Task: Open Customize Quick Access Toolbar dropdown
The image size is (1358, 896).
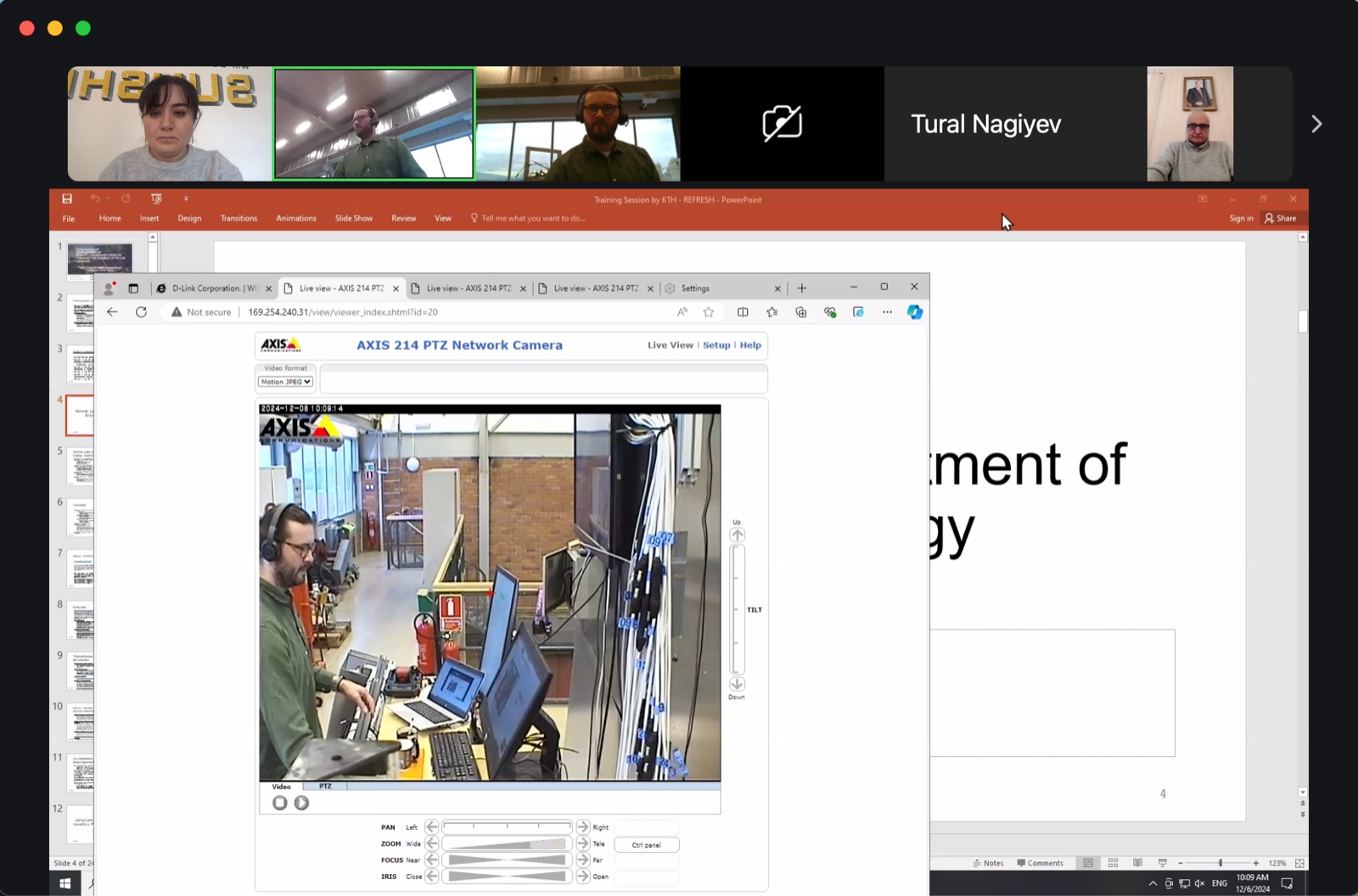Action: click(186, 199)
